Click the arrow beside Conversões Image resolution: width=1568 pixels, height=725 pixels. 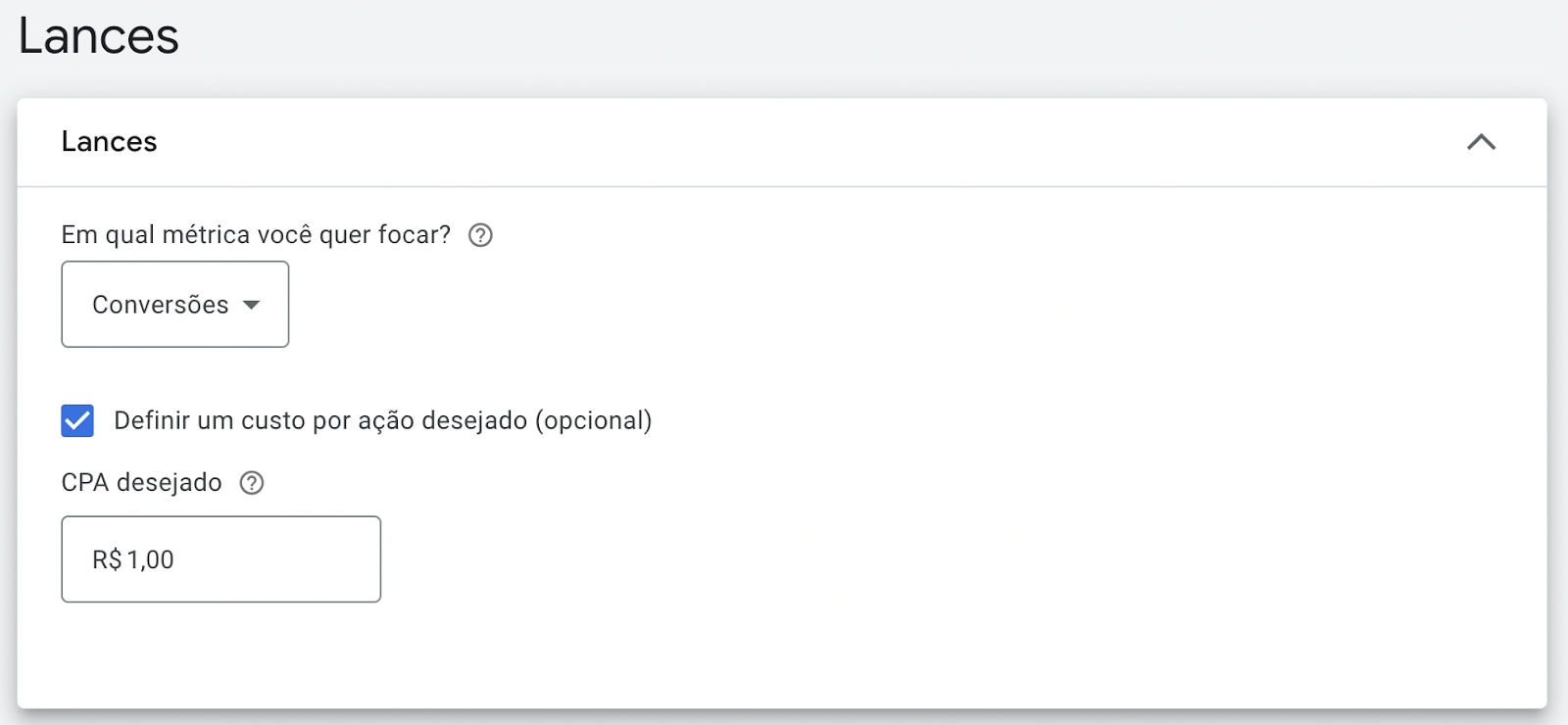pos(252,305)
